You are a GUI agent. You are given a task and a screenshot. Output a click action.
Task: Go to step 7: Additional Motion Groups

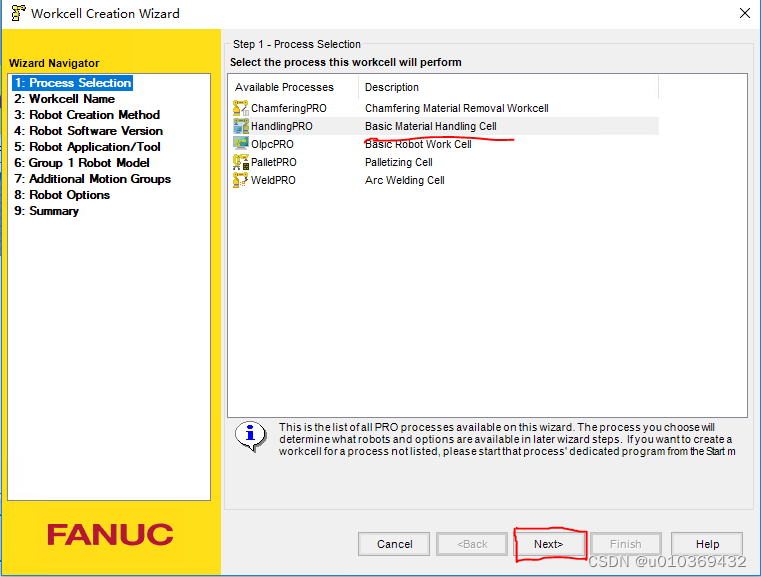(92, 179)
